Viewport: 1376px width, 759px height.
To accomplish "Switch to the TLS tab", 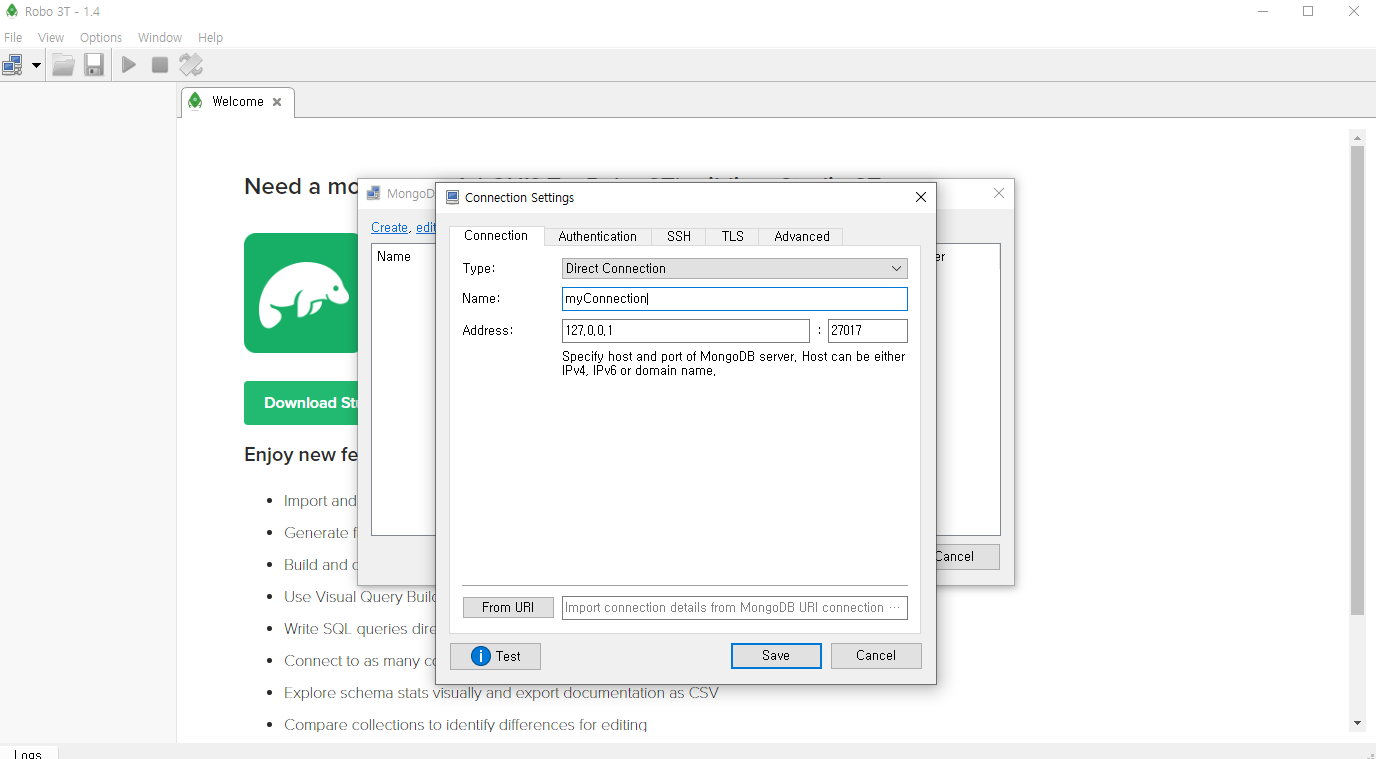I will coord(733,236).
